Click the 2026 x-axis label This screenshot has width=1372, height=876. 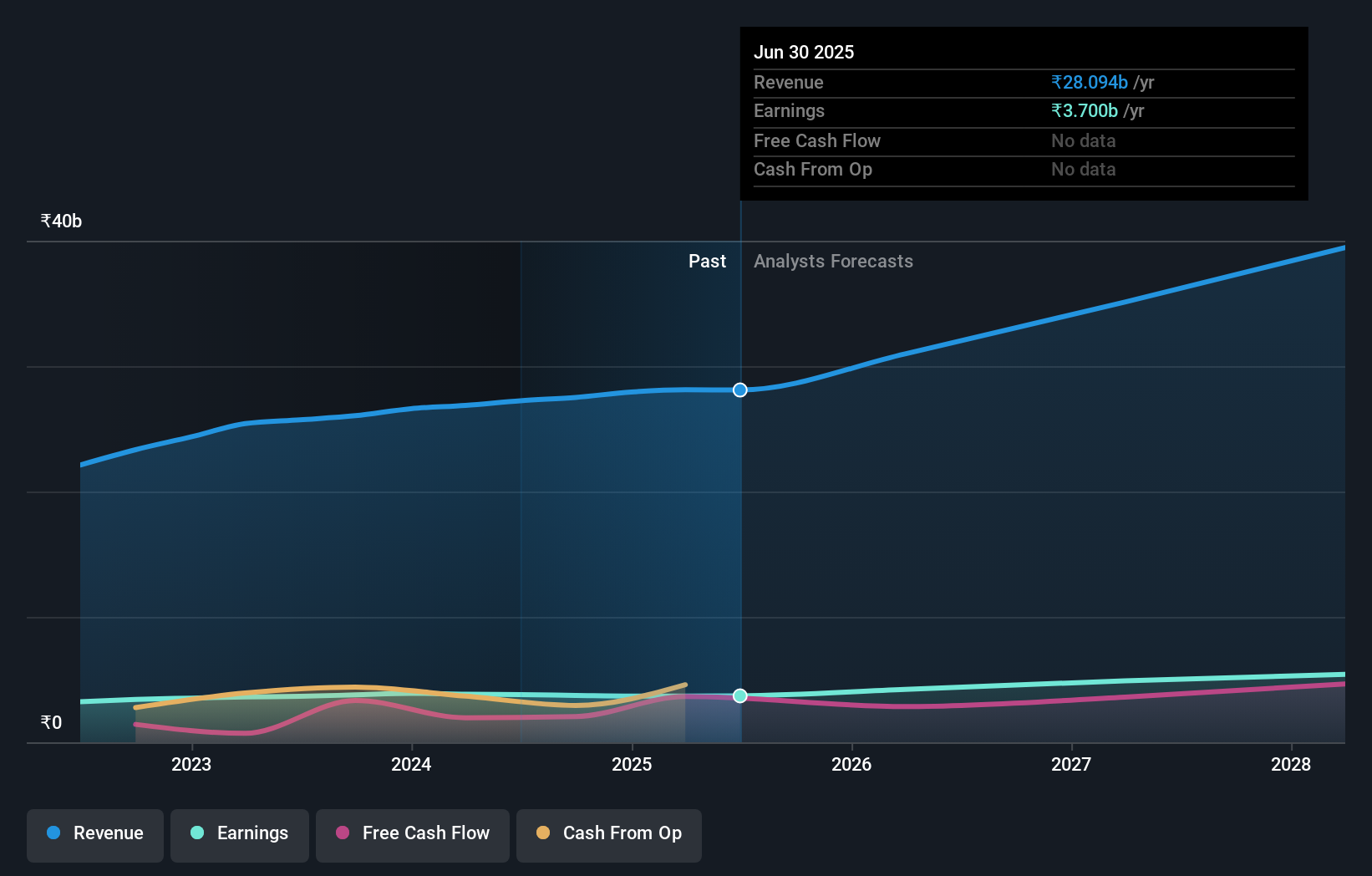coord(851,764)
